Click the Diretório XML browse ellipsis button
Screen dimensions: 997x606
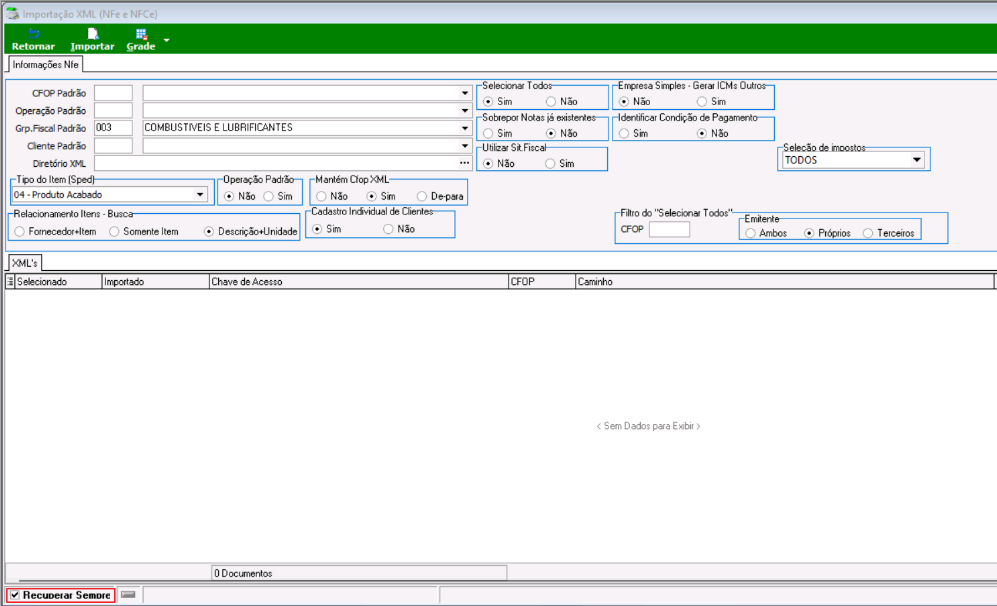point(465,163)
